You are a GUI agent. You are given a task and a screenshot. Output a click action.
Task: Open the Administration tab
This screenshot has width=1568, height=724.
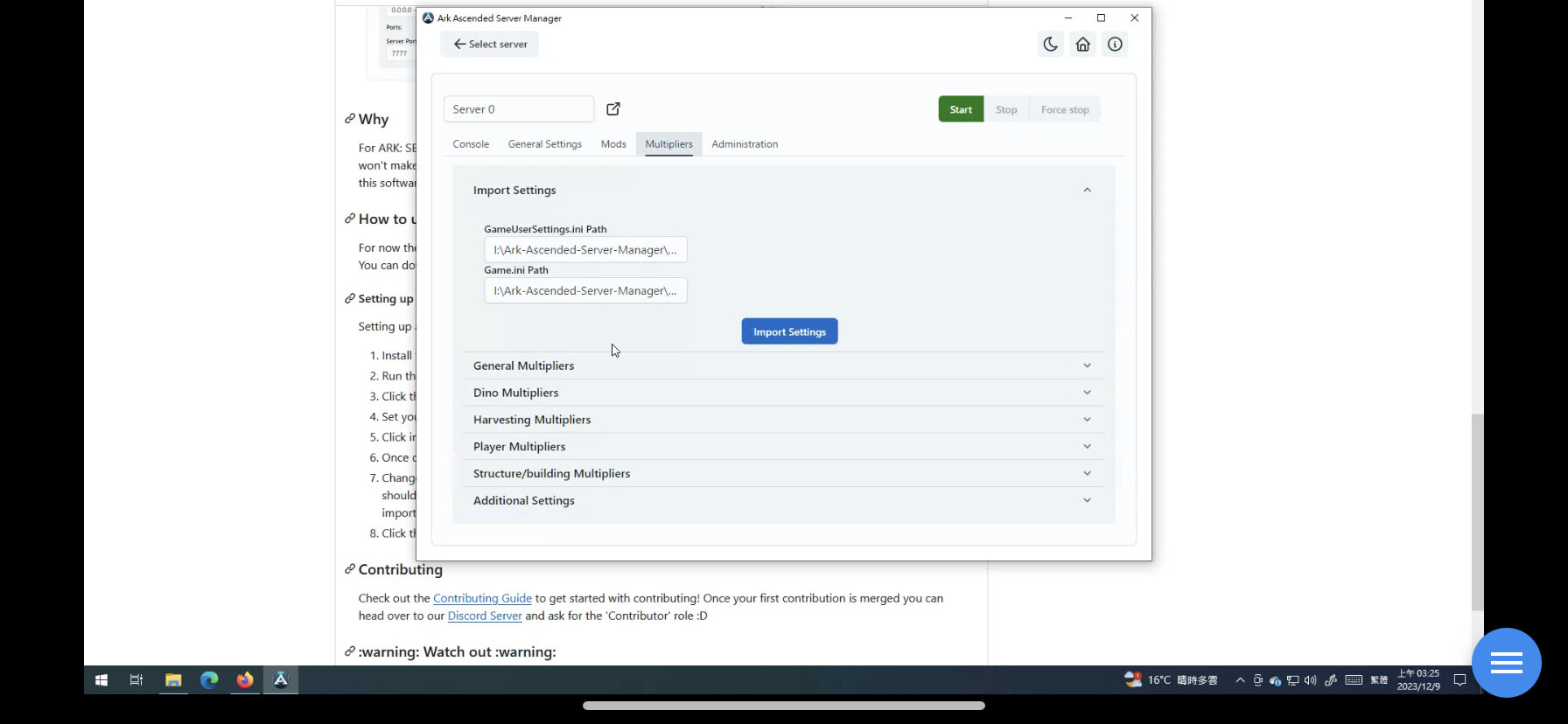[x=744, y=144]
